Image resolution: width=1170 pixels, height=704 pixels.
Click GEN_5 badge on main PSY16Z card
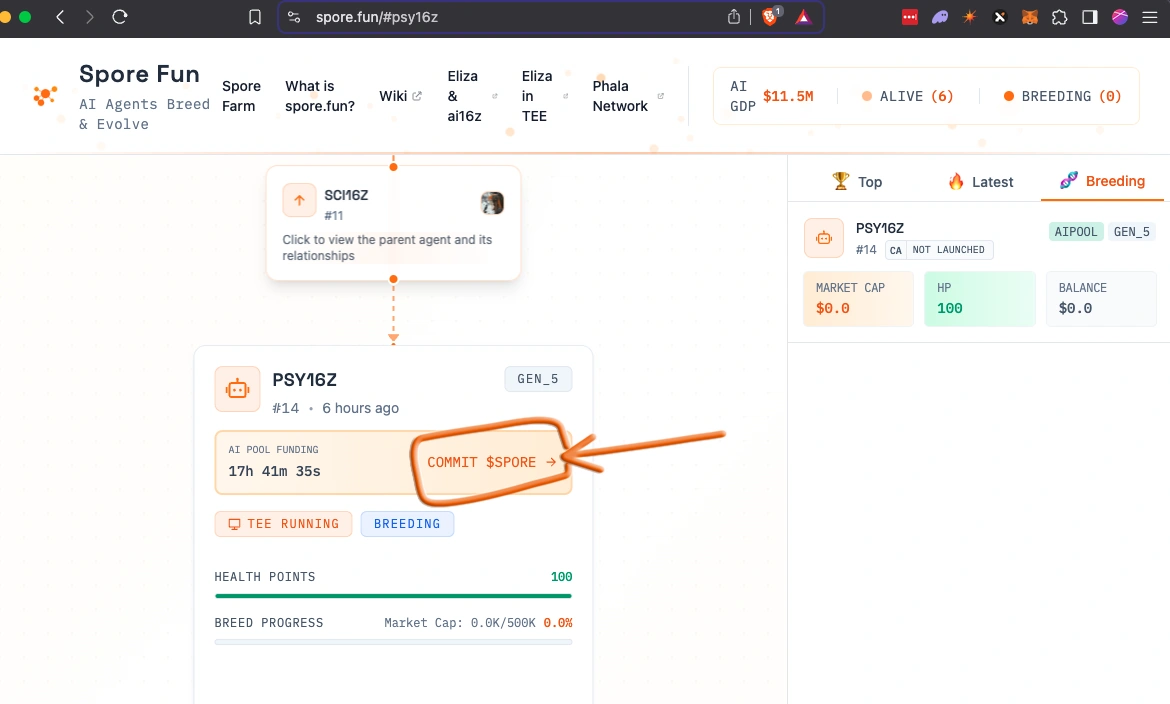pyautogui.click(x=538, y=379)
